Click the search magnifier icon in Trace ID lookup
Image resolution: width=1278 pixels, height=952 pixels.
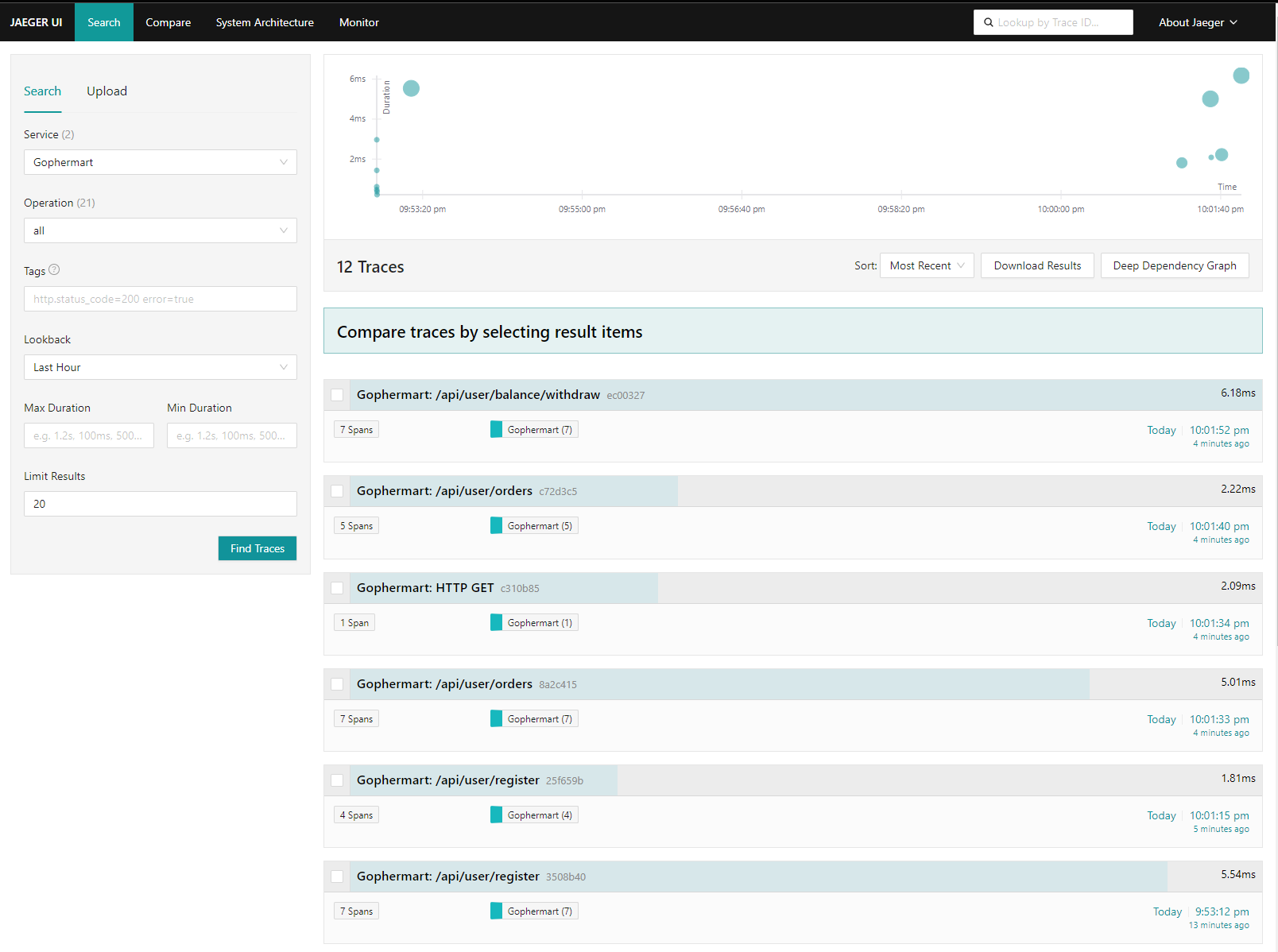(989, 22)
